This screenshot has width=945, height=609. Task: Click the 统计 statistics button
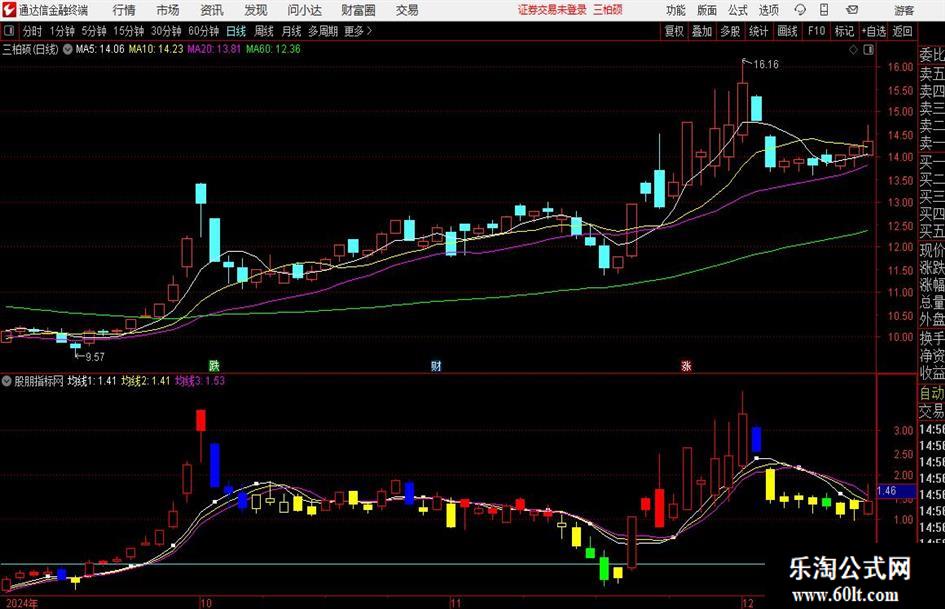(x=758, y=31)
